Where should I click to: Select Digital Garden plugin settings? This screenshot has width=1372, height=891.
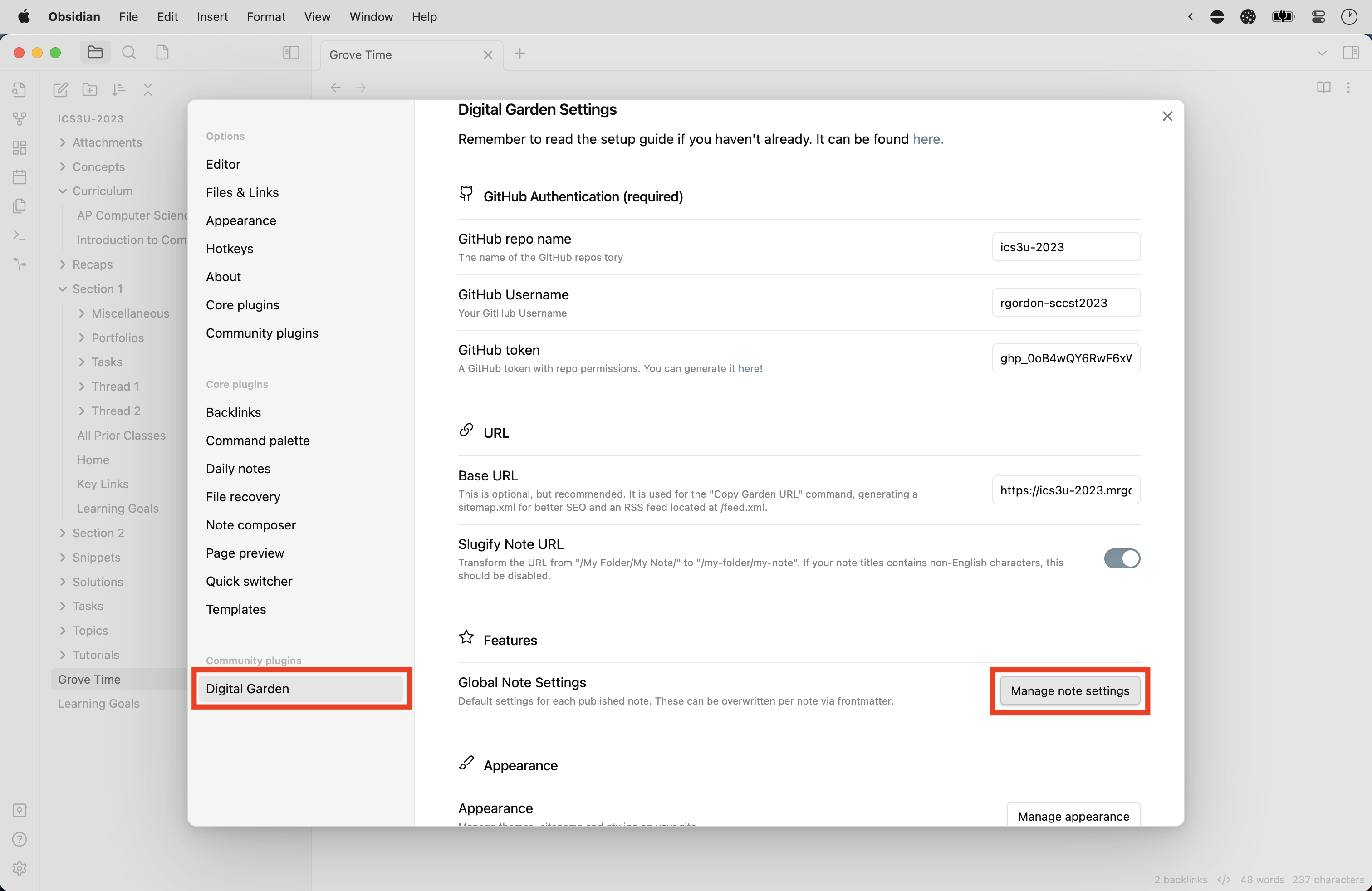(300, 689)
